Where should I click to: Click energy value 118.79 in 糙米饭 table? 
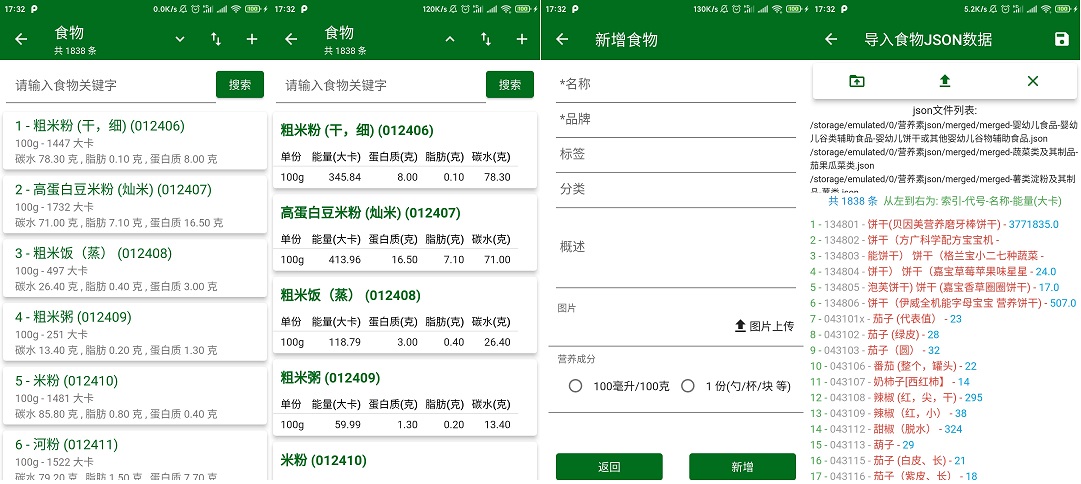point(345,343)
